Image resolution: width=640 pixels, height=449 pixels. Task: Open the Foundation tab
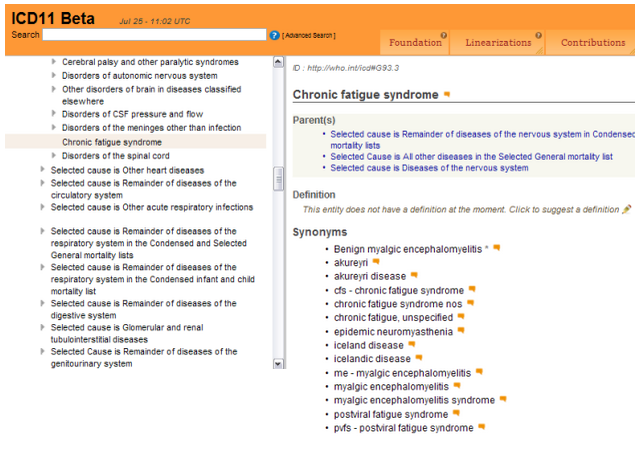415,43
